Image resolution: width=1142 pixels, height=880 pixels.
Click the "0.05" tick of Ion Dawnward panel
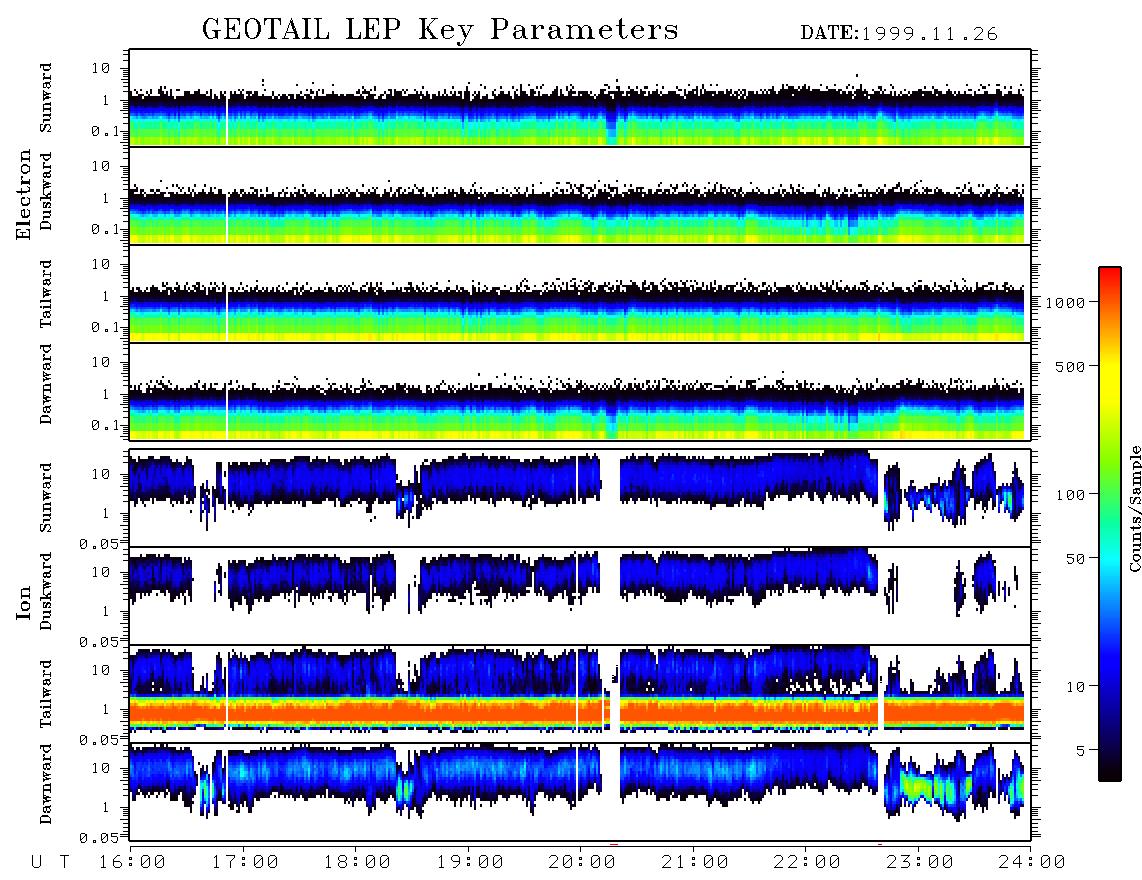coord(100,838)
